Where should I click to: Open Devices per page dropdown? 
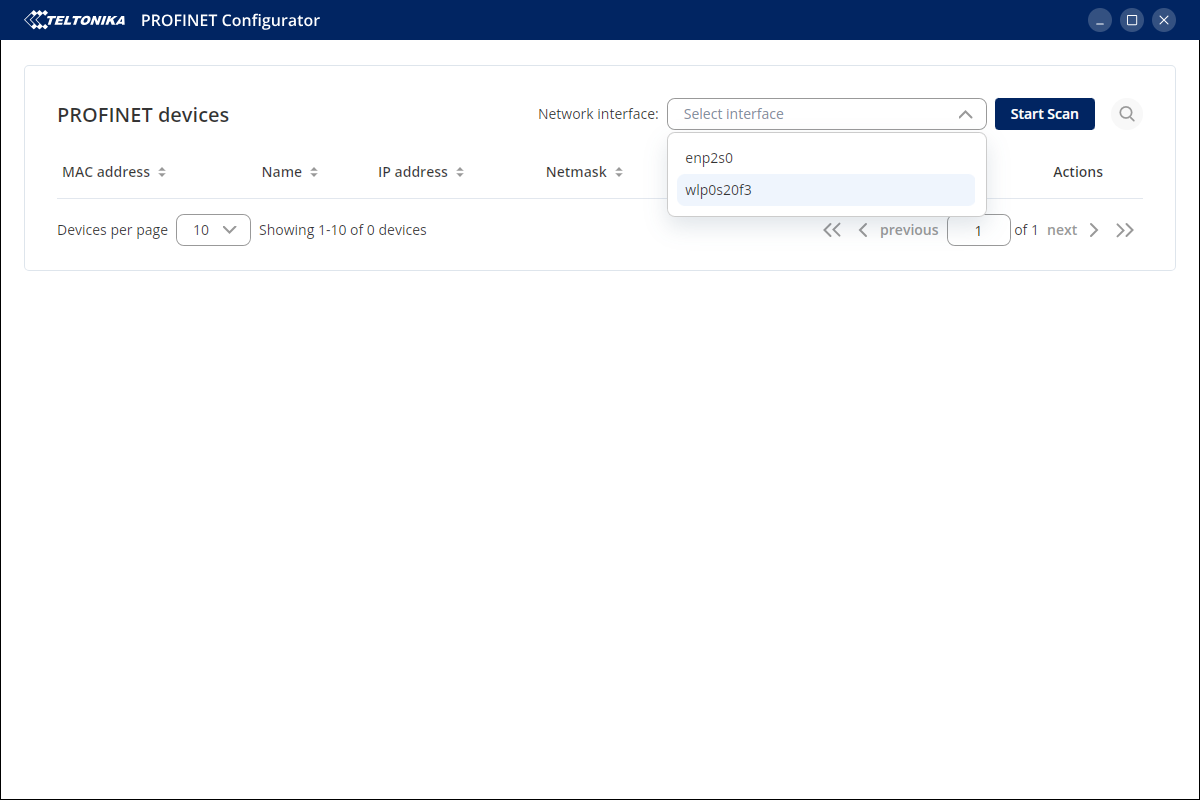pos(213,230)
